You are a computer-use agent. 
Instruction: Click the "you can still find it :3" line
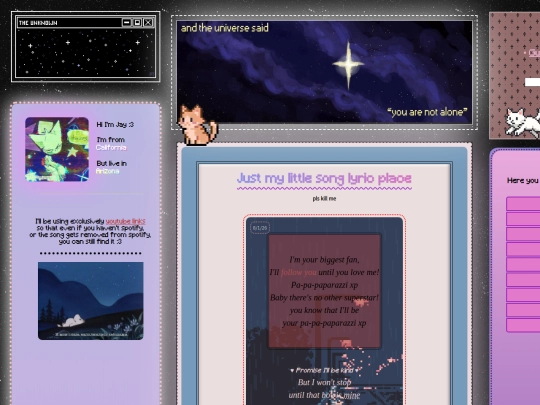pyautogui.click(x=90, y=242)
